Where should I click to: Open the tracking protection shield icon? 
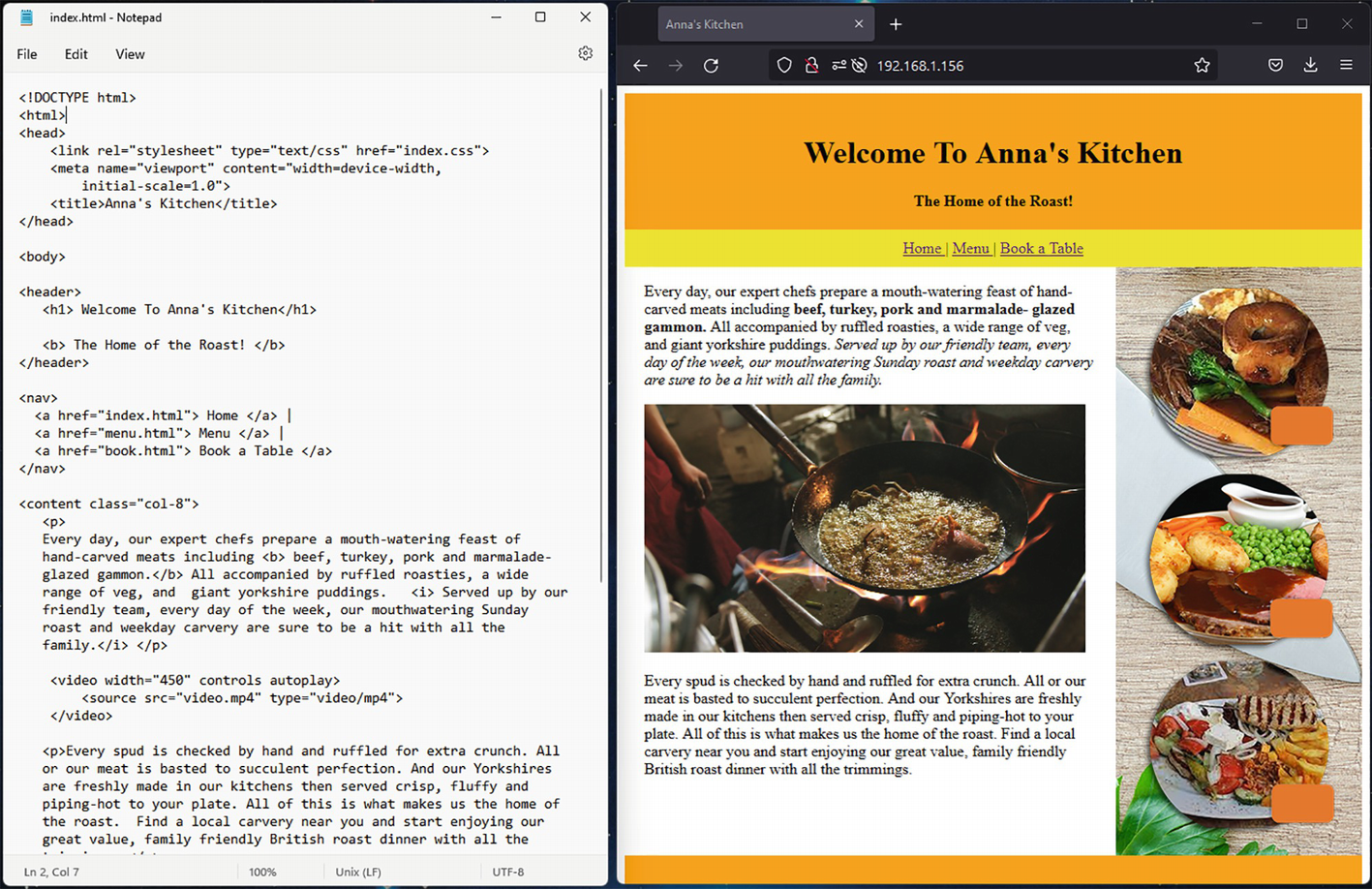tap(784, 66)
